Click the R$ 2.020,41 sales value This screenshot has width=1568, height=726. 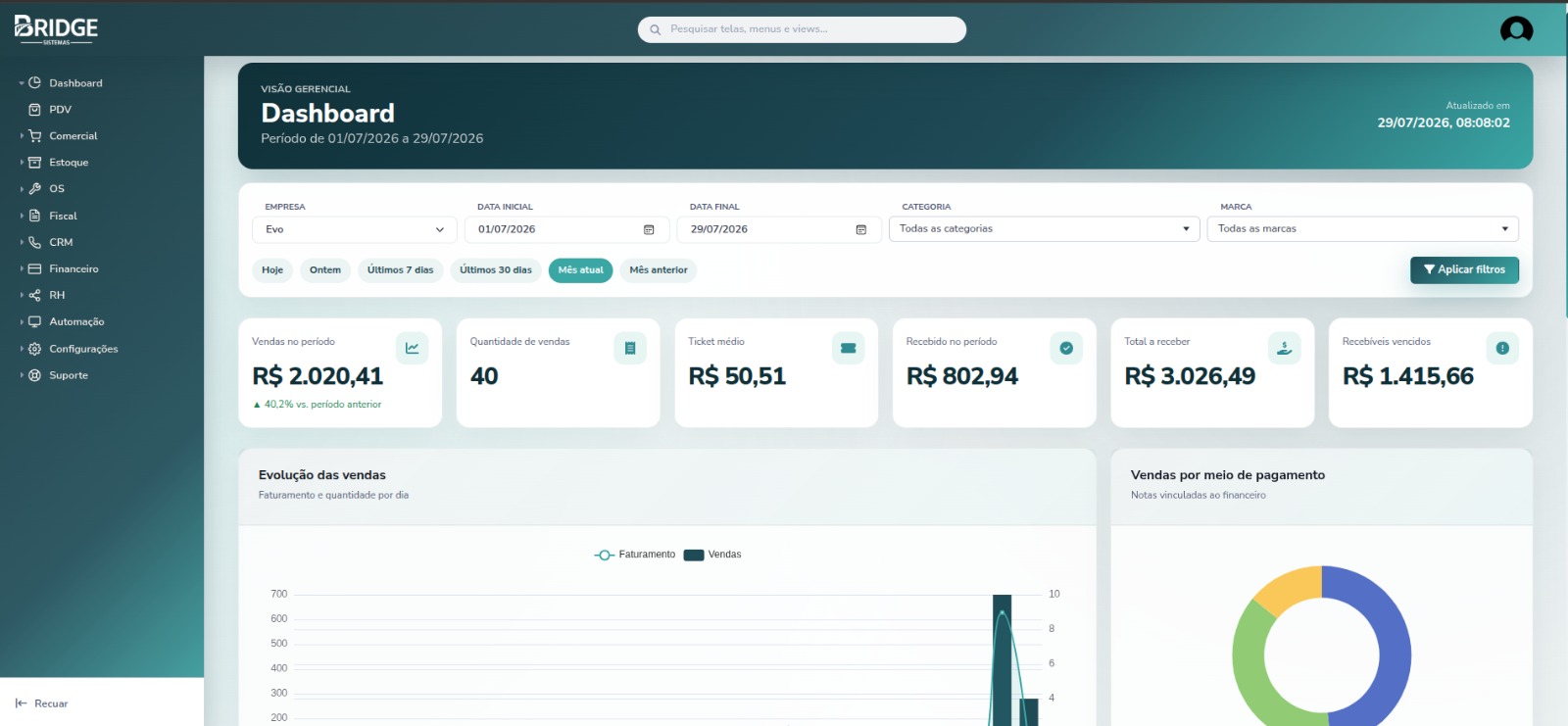[x=318, y=376]
